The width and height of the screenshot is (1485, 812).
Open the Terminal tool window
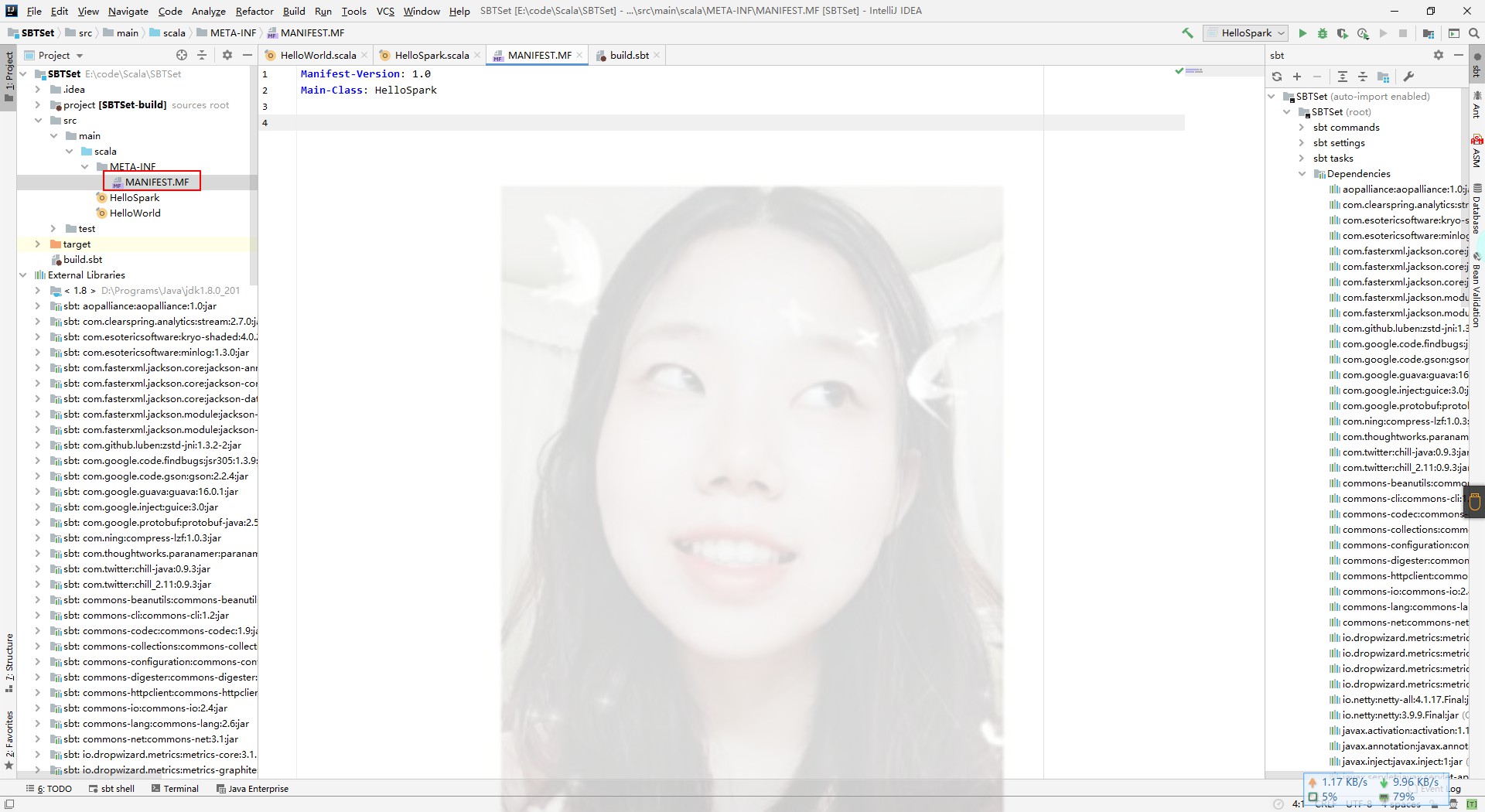pyautogui.click(x=176, y=788)
